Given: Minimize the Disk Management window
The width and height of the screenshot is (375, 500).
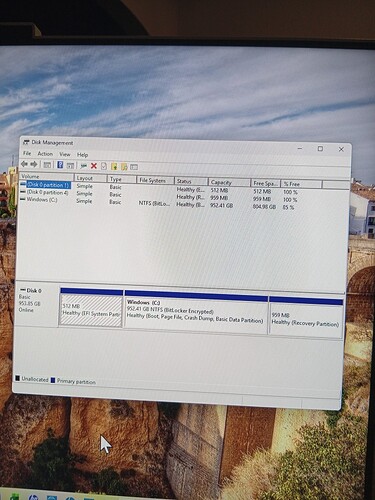Looking at the screenshot, I should click(300, 148).
